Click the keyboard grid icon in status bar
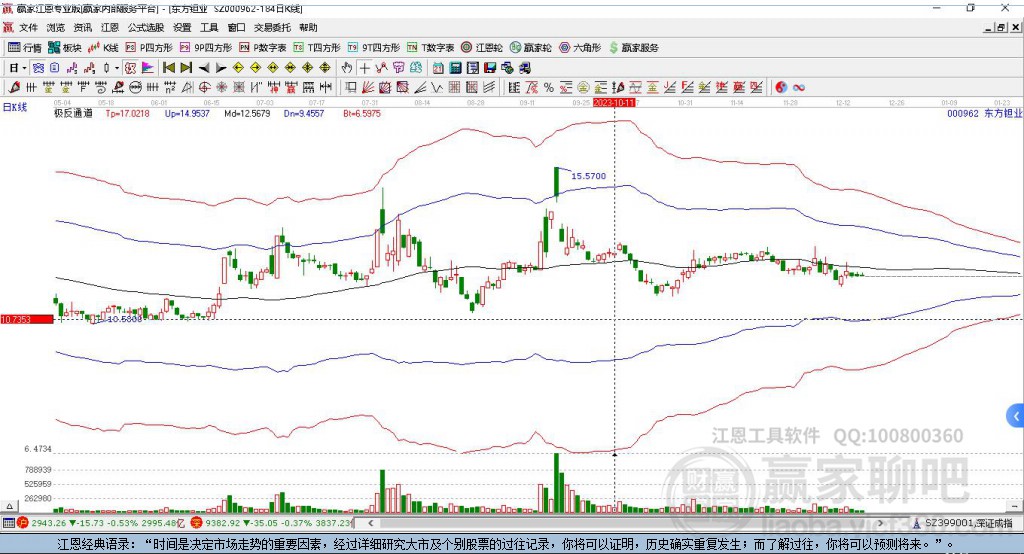Viewport: 1024px width, 554px height. 8,523
